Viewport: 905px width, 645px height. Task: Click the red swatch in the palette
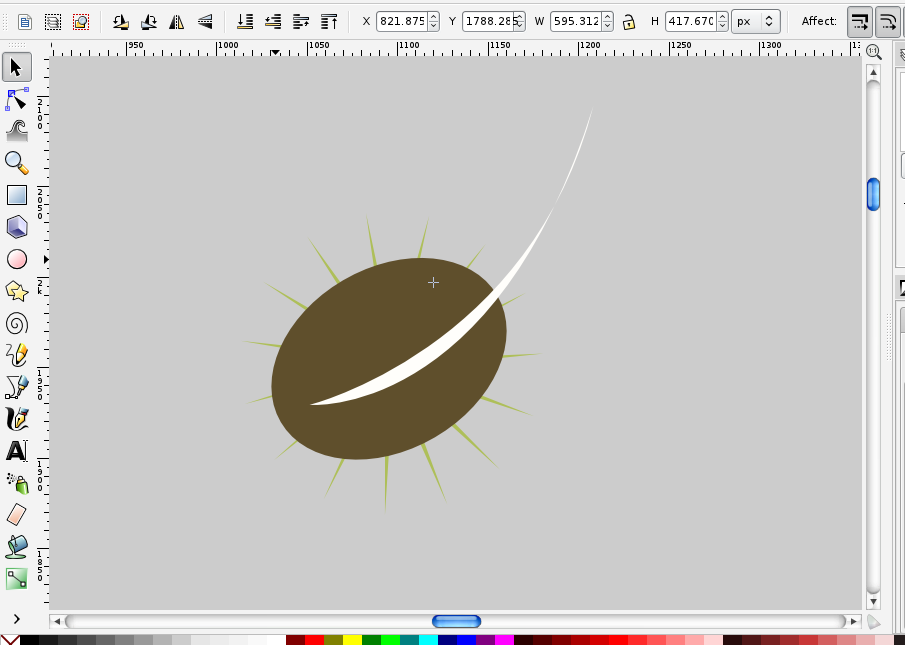pyautogui.click(x=315, y=639)
